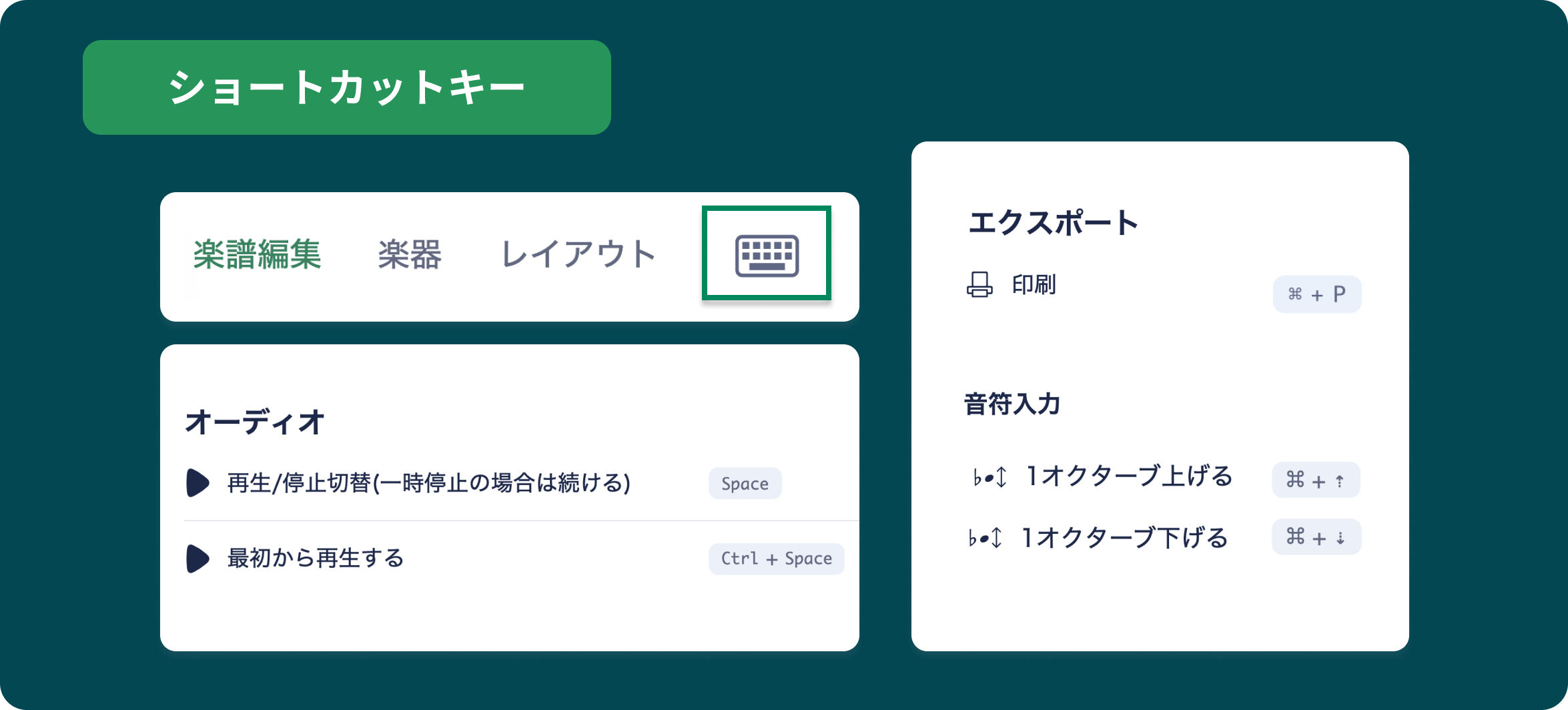The height and width of the screenshot is (710, 1568).
Task: Select the 印刷 label text
Action: pos(1034,285)
